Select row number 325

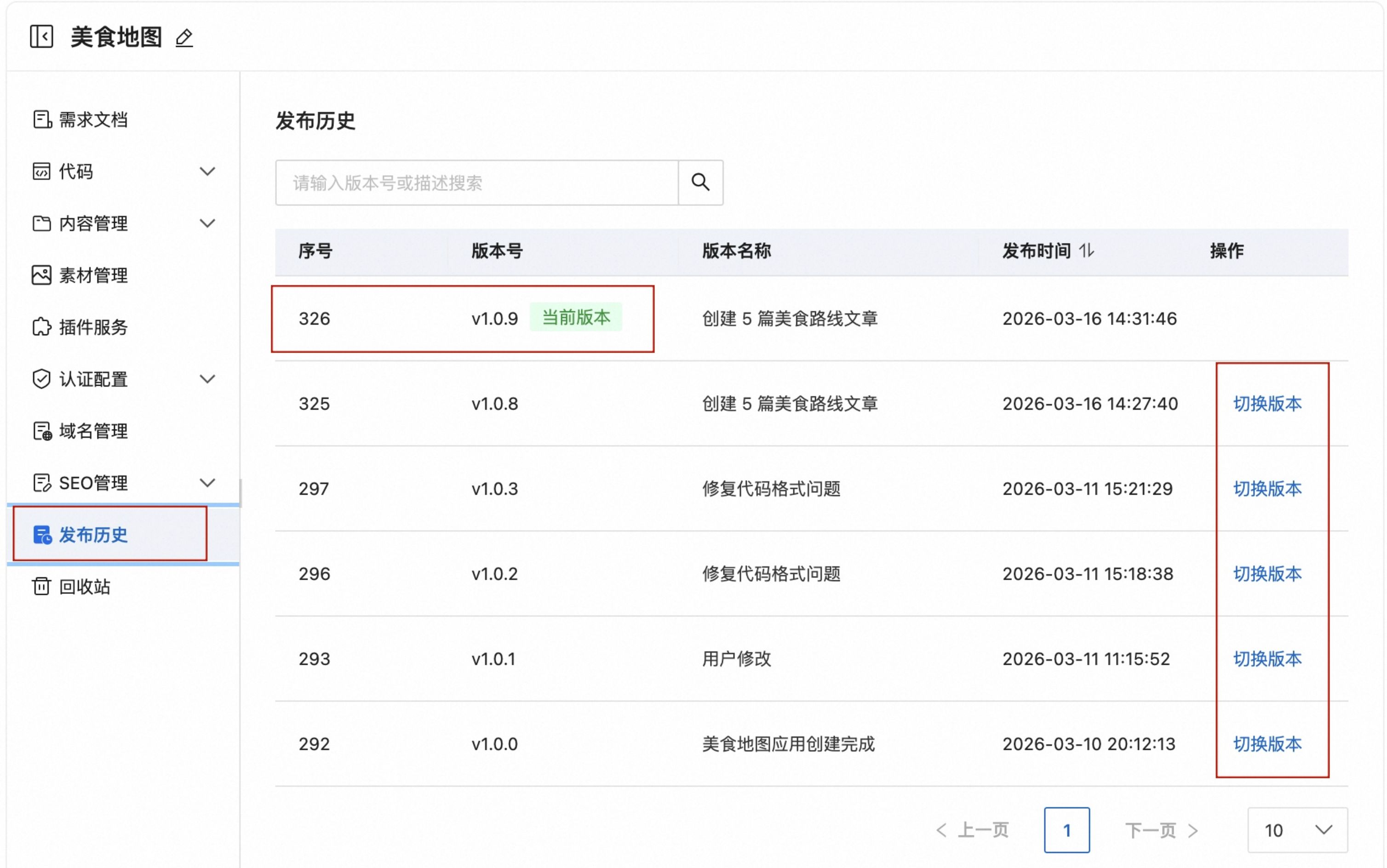[314, 404]
